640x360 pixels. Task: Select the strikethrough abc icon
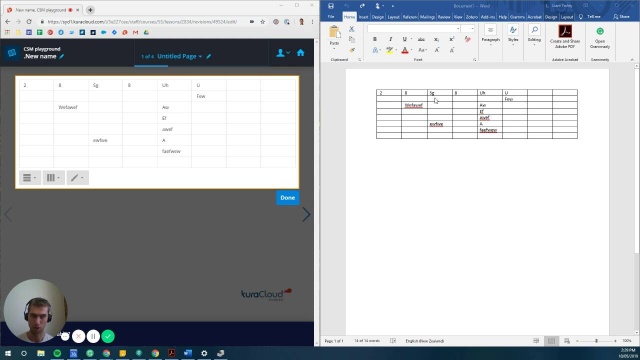pyautogui.click(x=421, y=39)
